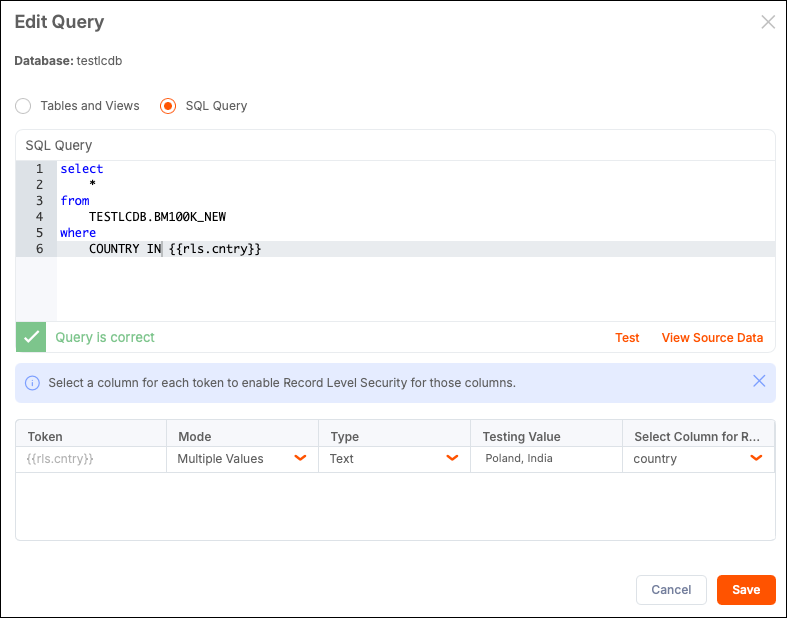
Task: Click the 'select' keyword on line 1
Action: point(82,169)
